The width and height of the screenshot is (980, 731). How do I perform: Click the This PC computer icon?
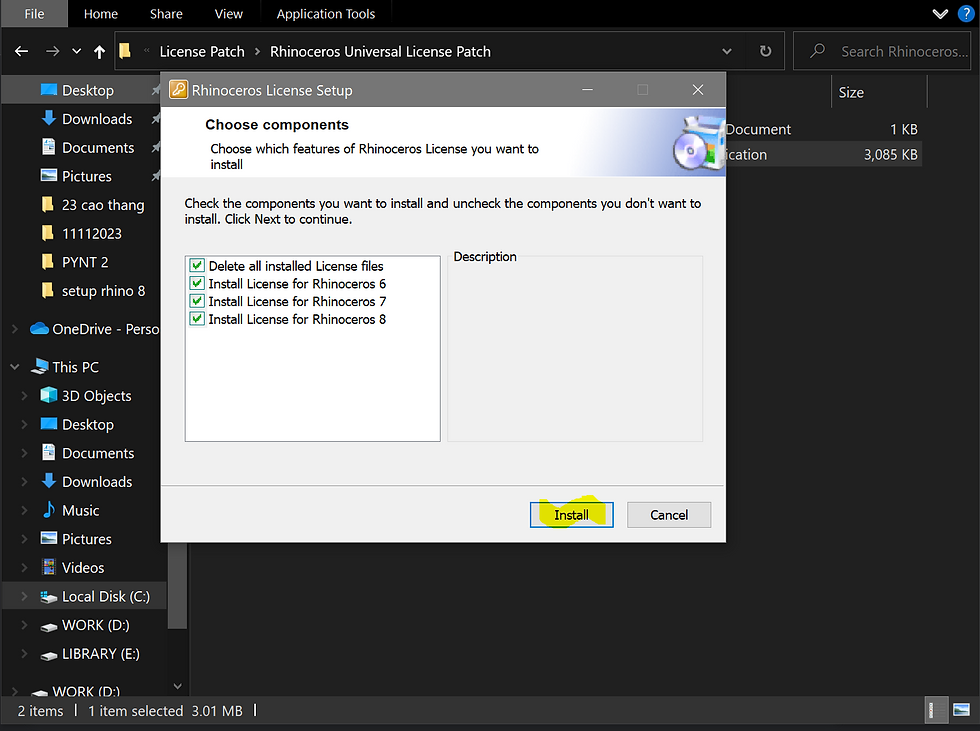(x=40, y=367)
